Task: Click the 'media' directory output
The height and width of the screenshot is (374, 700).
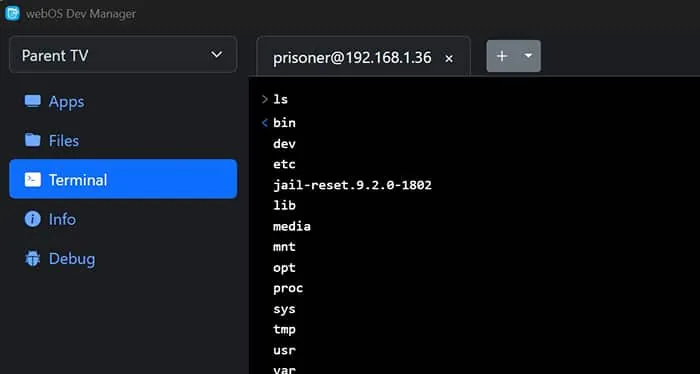Action: click(x=292, y=226)
